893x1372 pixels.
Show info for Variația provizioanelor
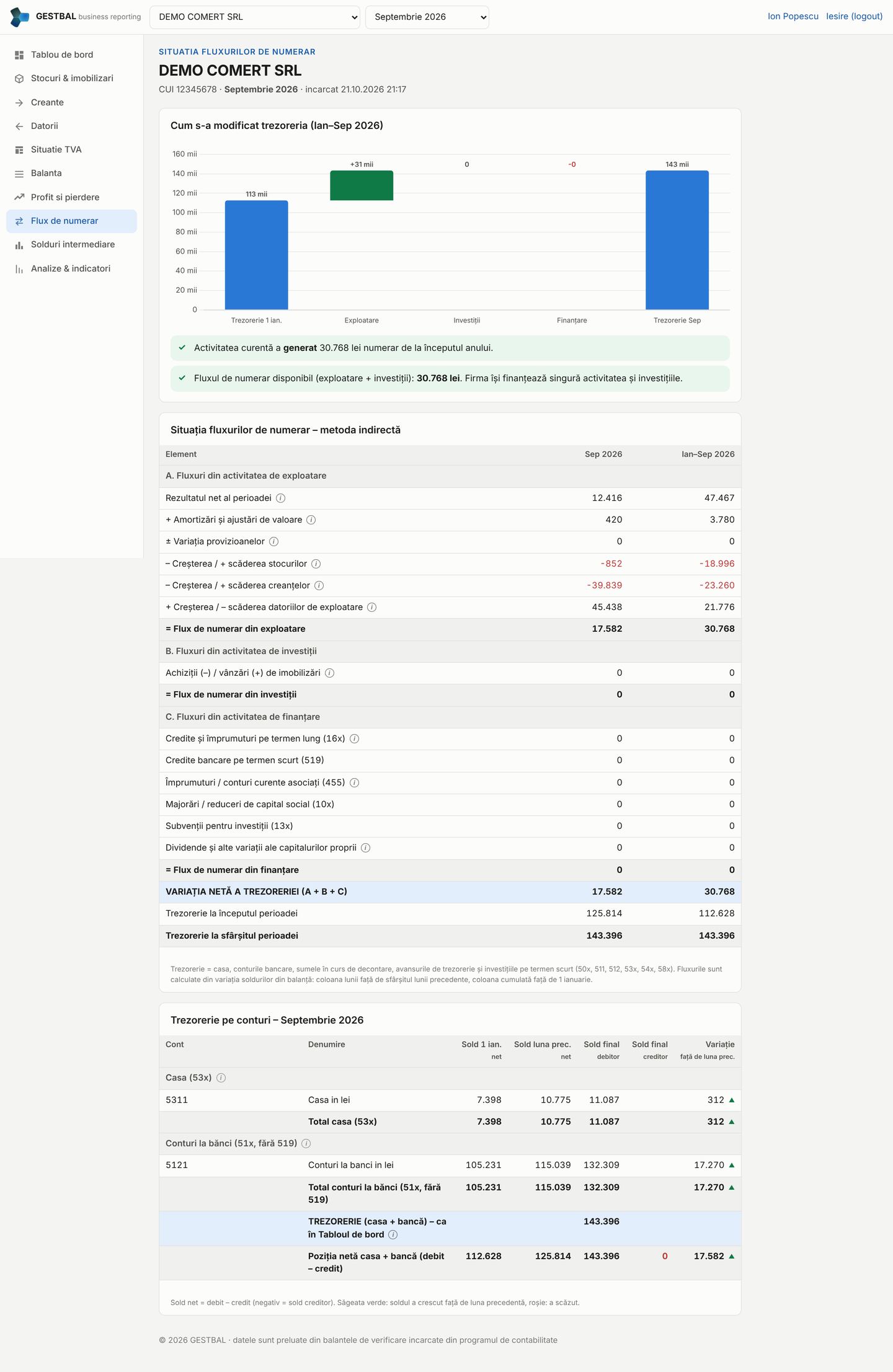[x=273, y=542]
